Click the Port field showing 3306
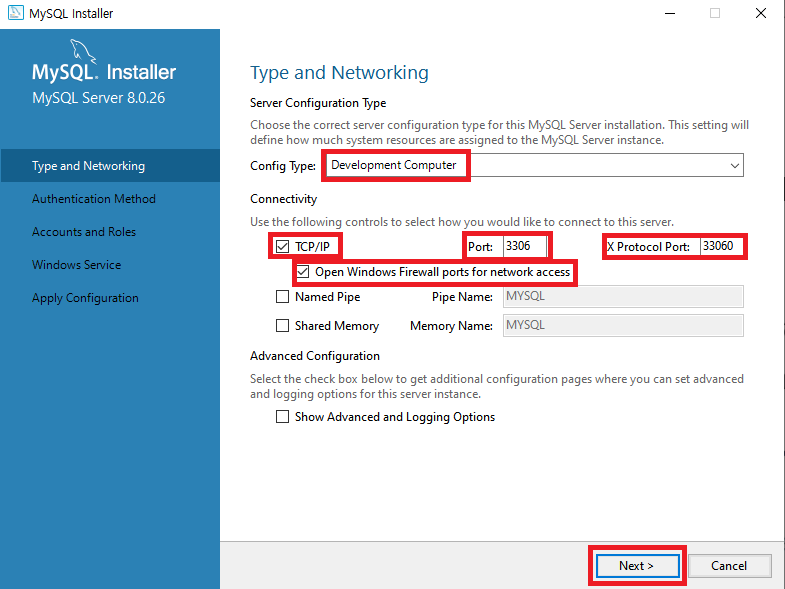This screenshot has height=589, width=785. (x=525, y=246)
